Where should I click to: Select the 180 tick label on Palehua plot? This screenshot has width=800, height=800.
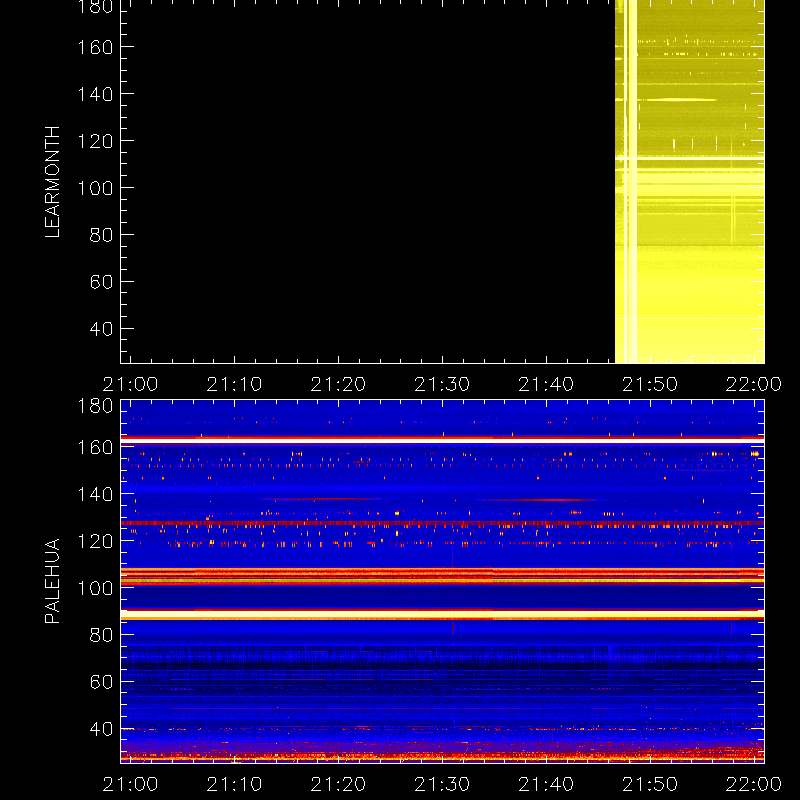[x=95, y=406]
